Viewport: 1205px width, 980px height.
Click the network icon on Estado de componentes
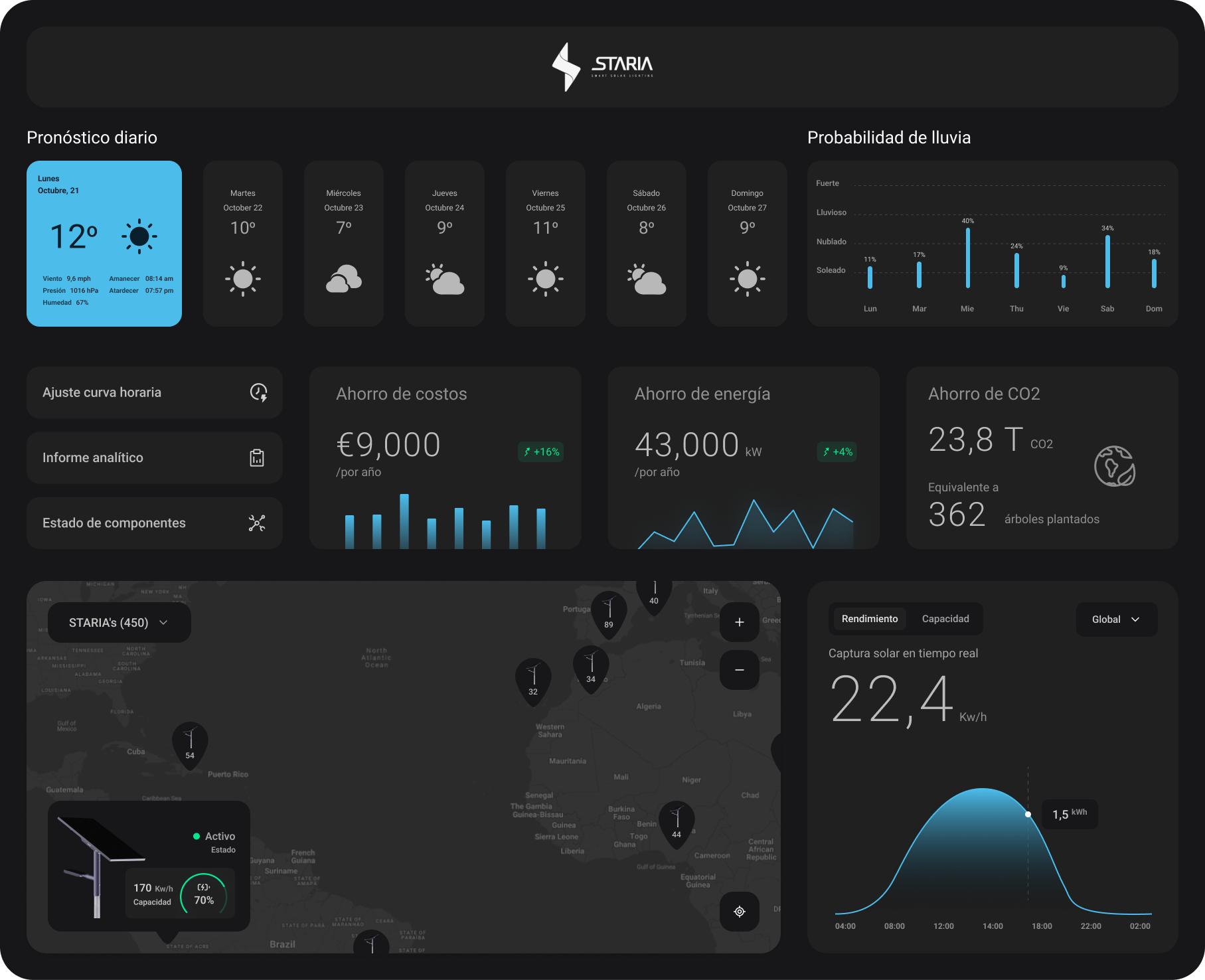[257, 523]
